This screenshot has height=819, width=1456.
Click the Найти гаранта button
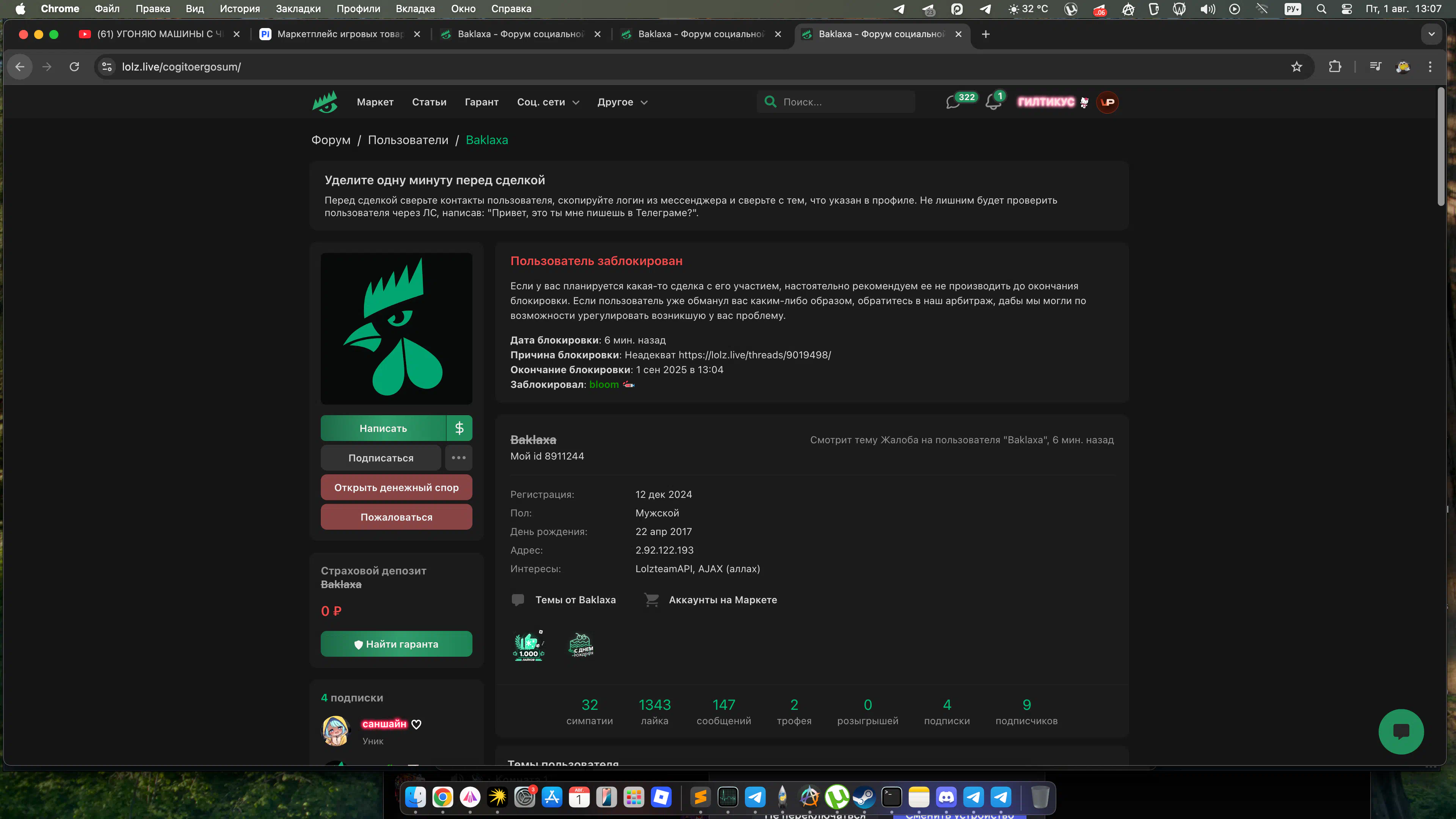[396, 644]
